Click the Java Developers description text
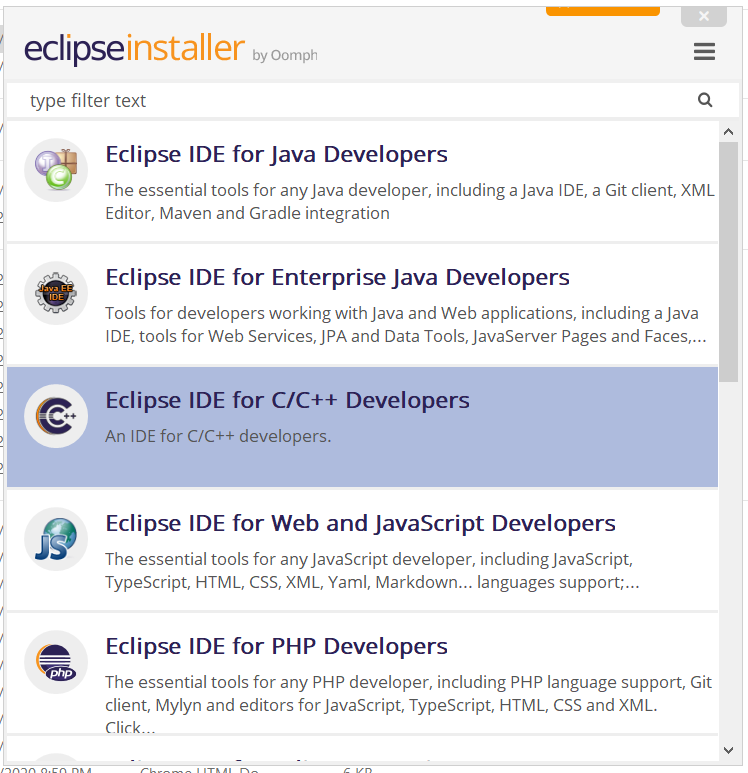 coord(410,202)
